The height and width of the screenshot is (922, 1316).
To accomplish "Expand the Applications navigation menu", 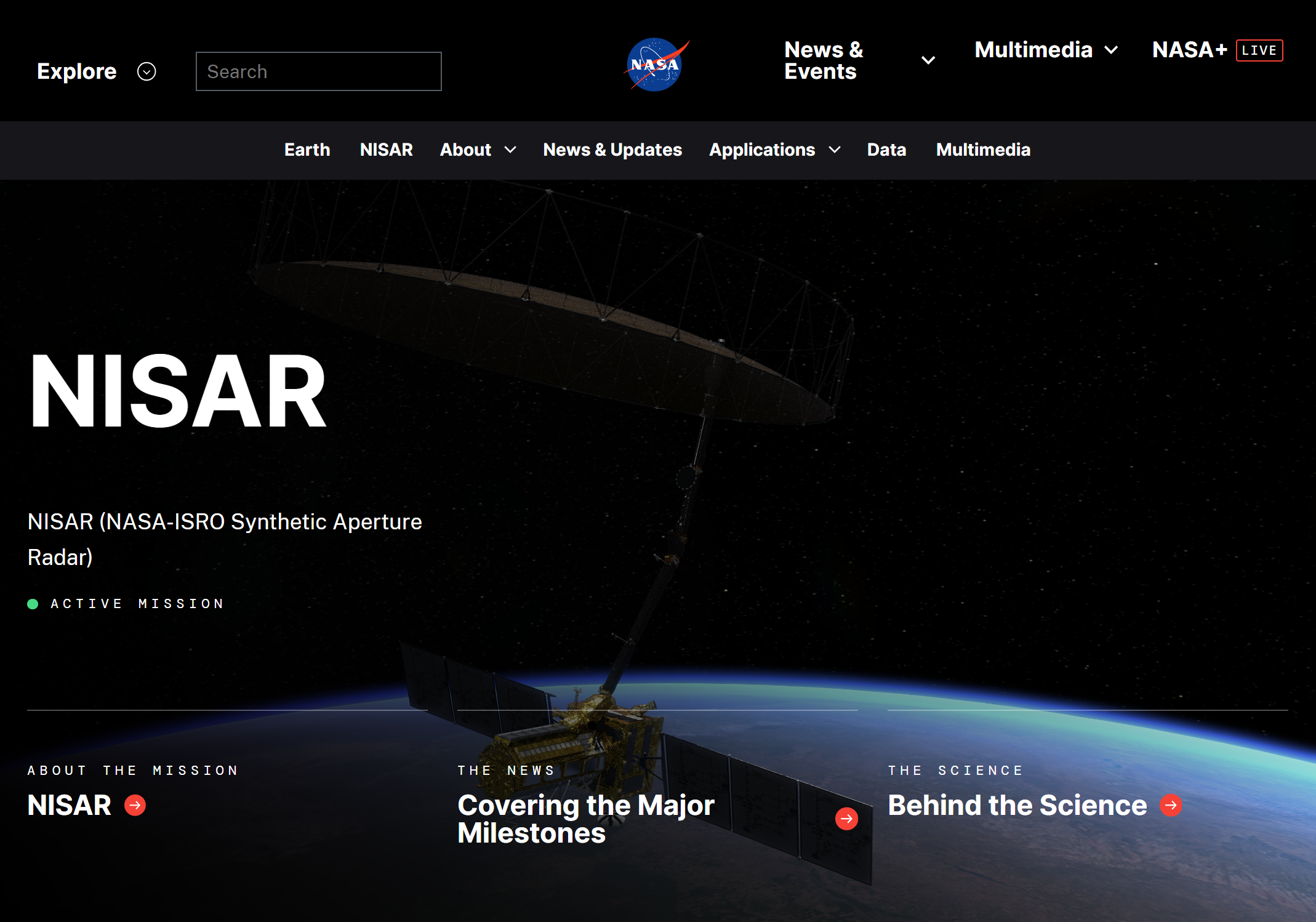I will [835, 150].
